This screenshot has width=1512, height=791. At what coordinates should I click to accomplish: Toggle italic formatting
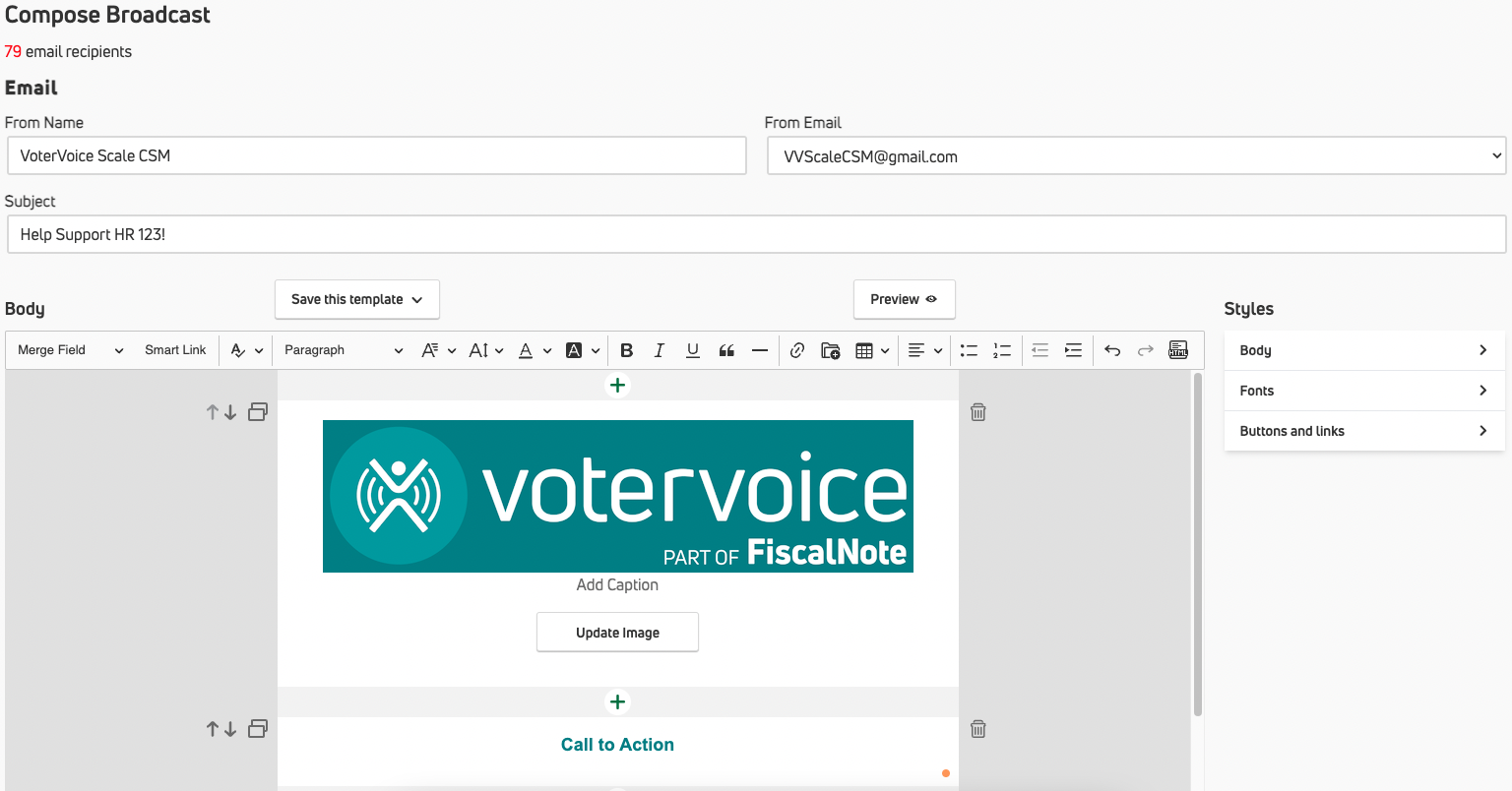660,350
